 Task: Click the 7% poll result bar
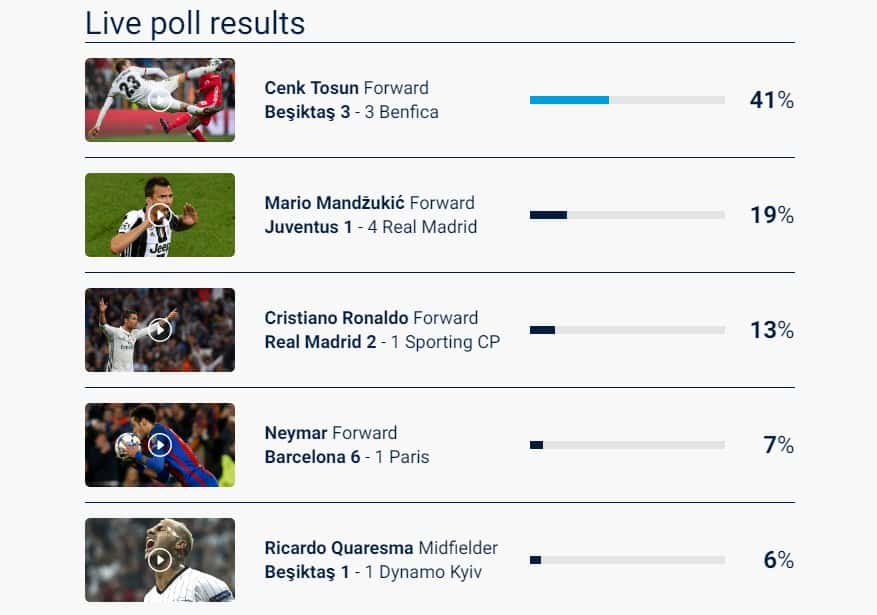[627, 445]
